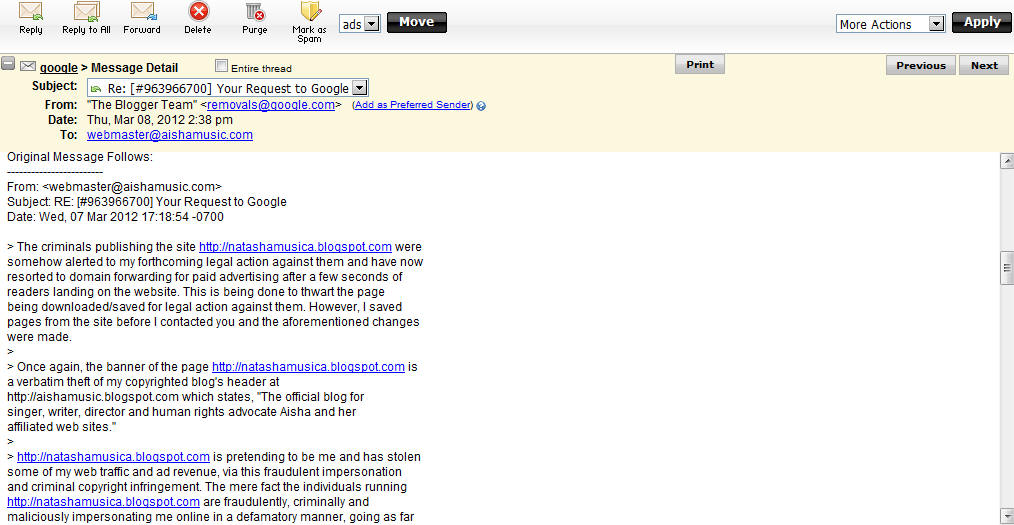Click scrollbar down arrow of message body

[x=1007, y=515]
